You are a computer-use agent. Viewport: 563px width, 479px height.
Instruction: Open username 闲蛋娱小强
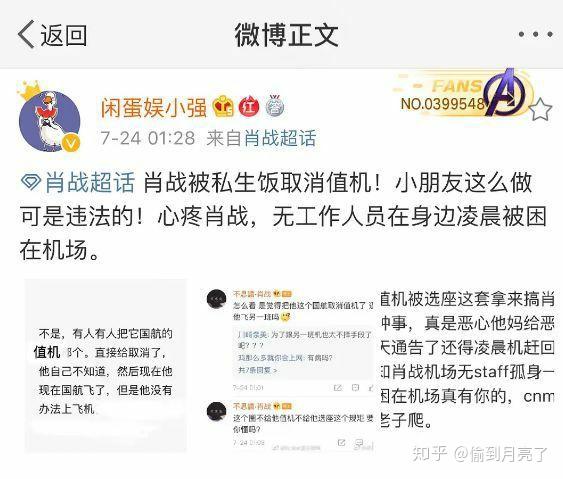(x=154, y=107)
